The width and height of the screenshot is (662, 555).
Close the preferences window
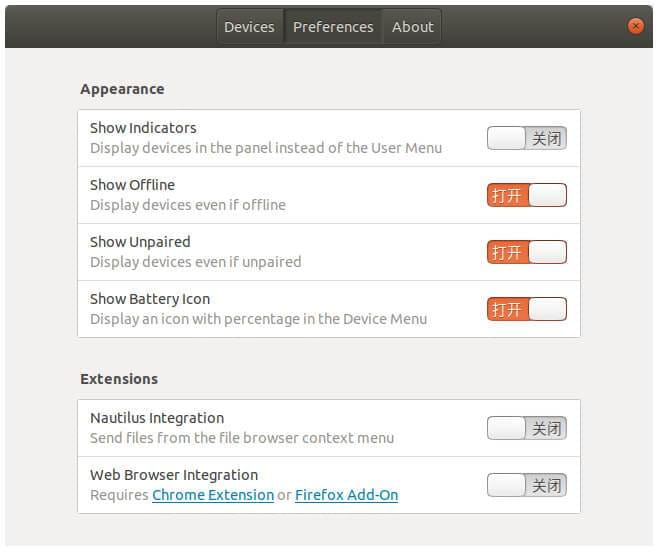pos(636,26)
